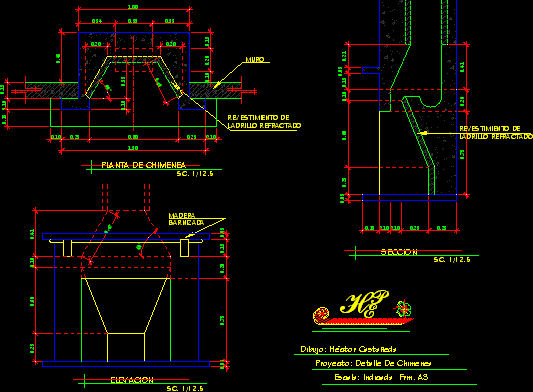The image size is (533, 392).
Task: Select the 1.50 bottom dimension in plan
Action: (133, 148)
